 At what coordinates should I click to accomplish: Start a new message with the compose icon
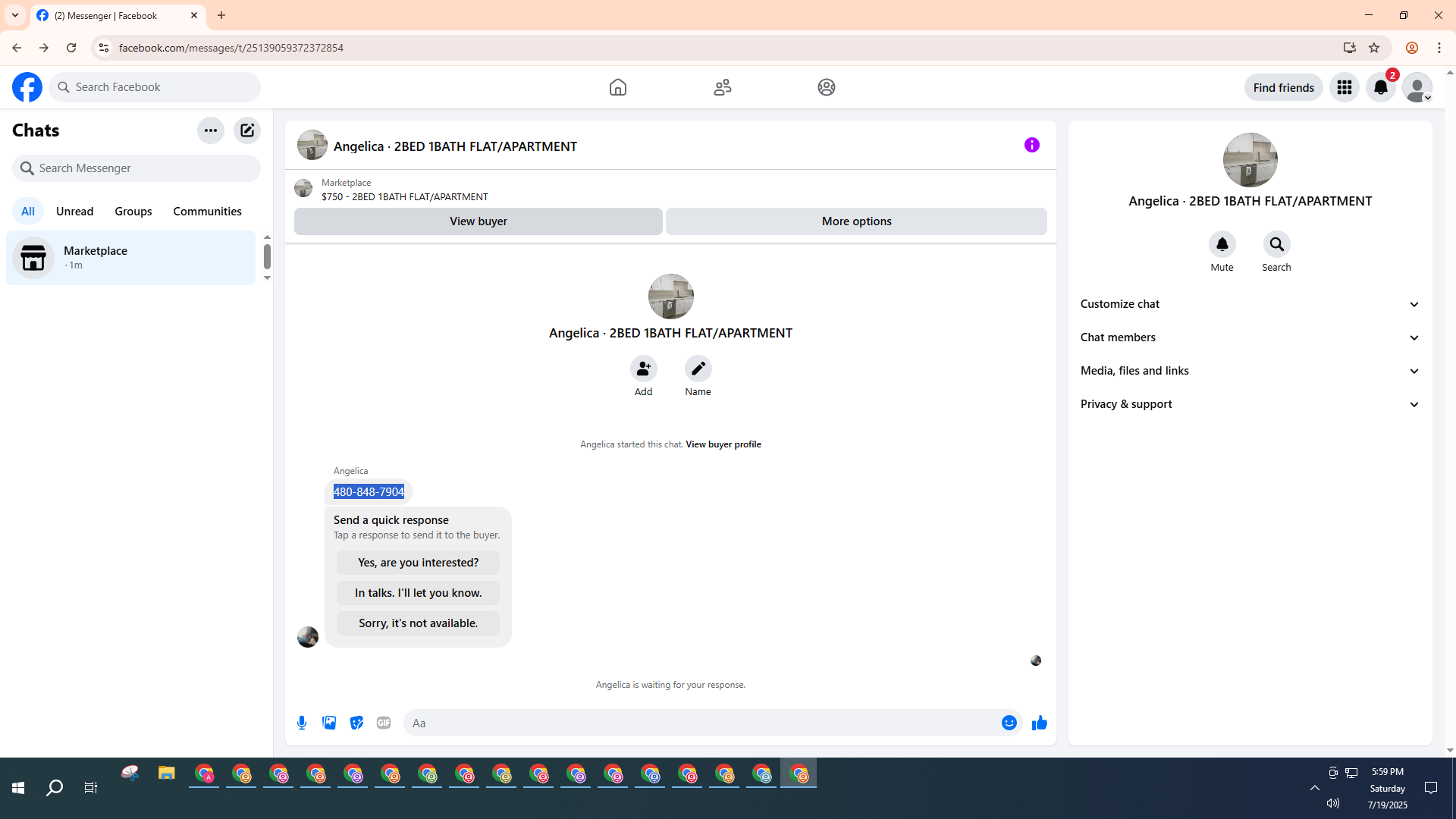point(247,130)
